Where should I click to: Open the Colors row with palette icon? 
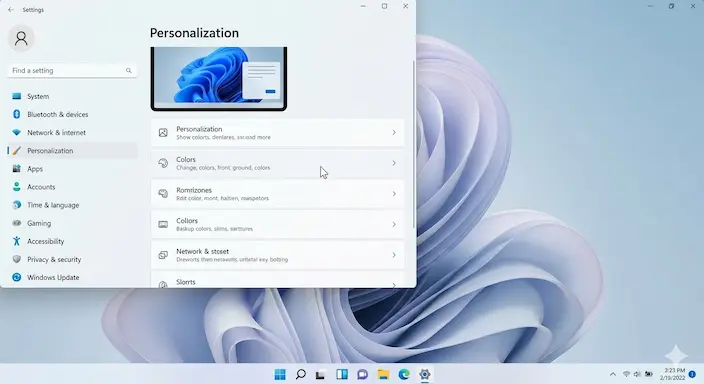tap(277, 163)
